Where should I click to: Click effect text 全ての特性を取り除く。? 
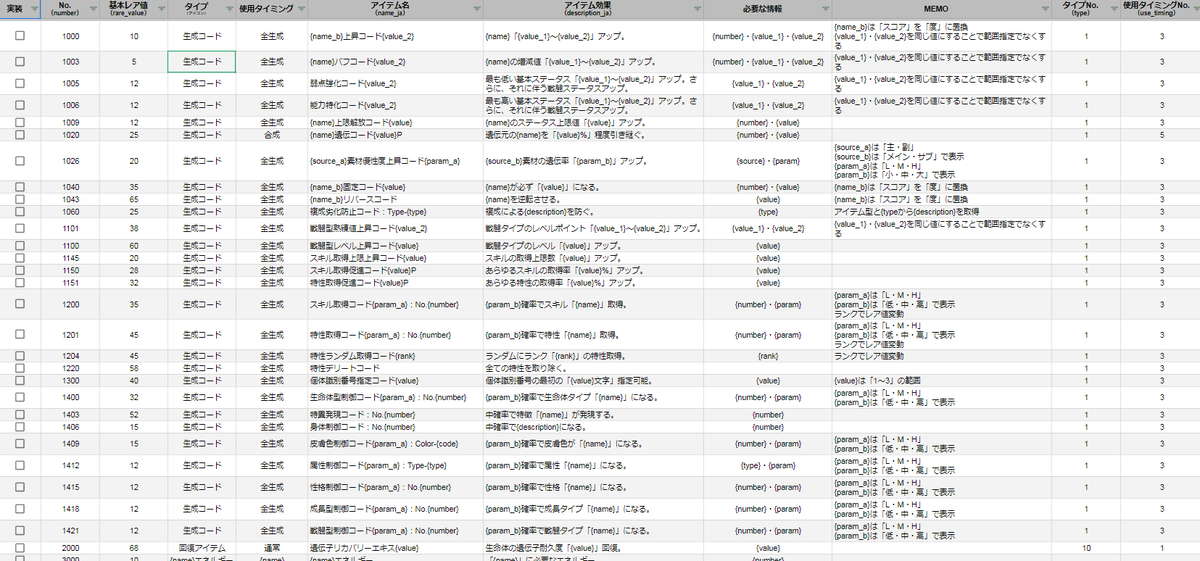531,368
